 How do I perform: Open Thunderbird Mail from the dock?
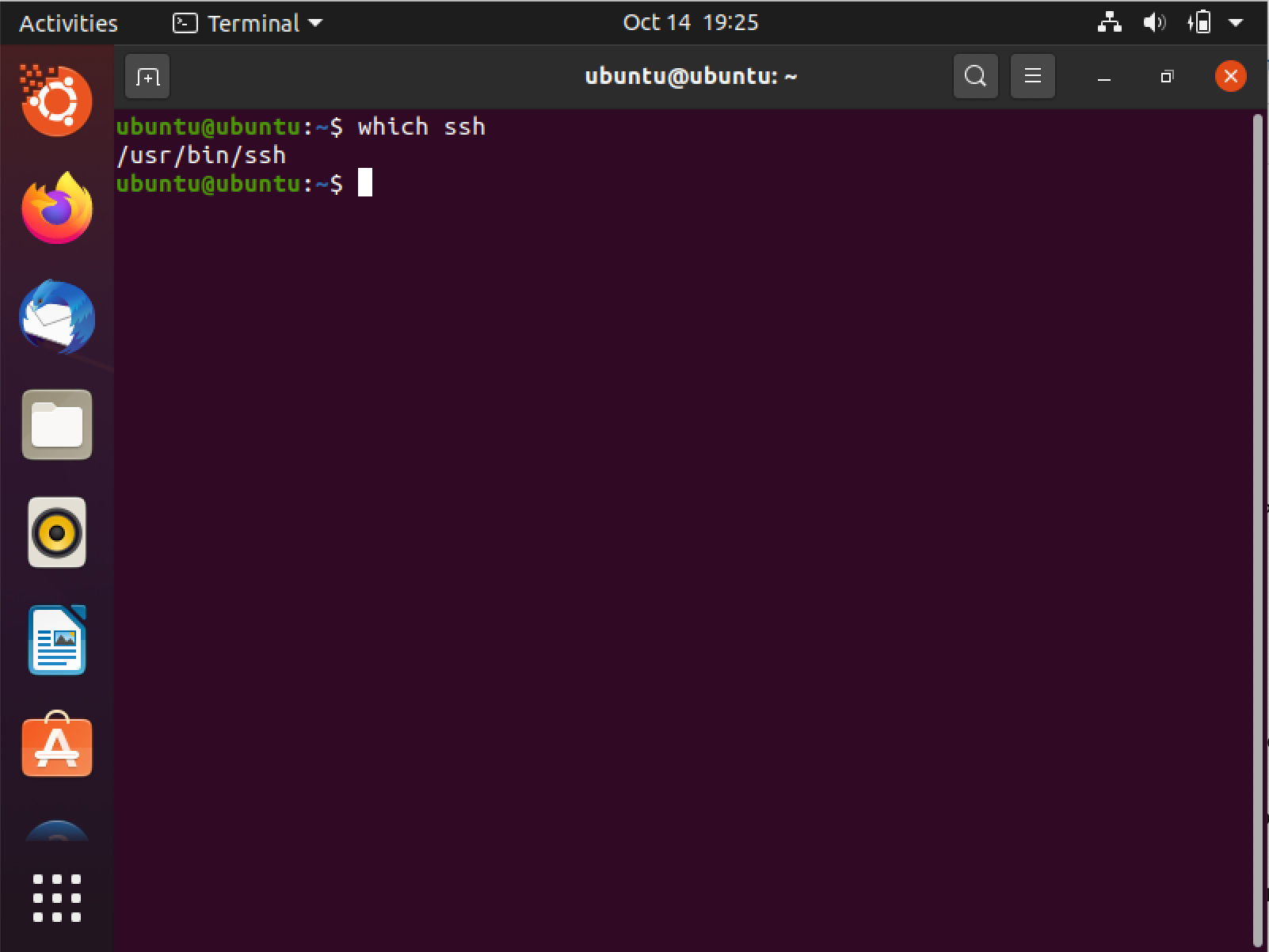tap(57, 317)
